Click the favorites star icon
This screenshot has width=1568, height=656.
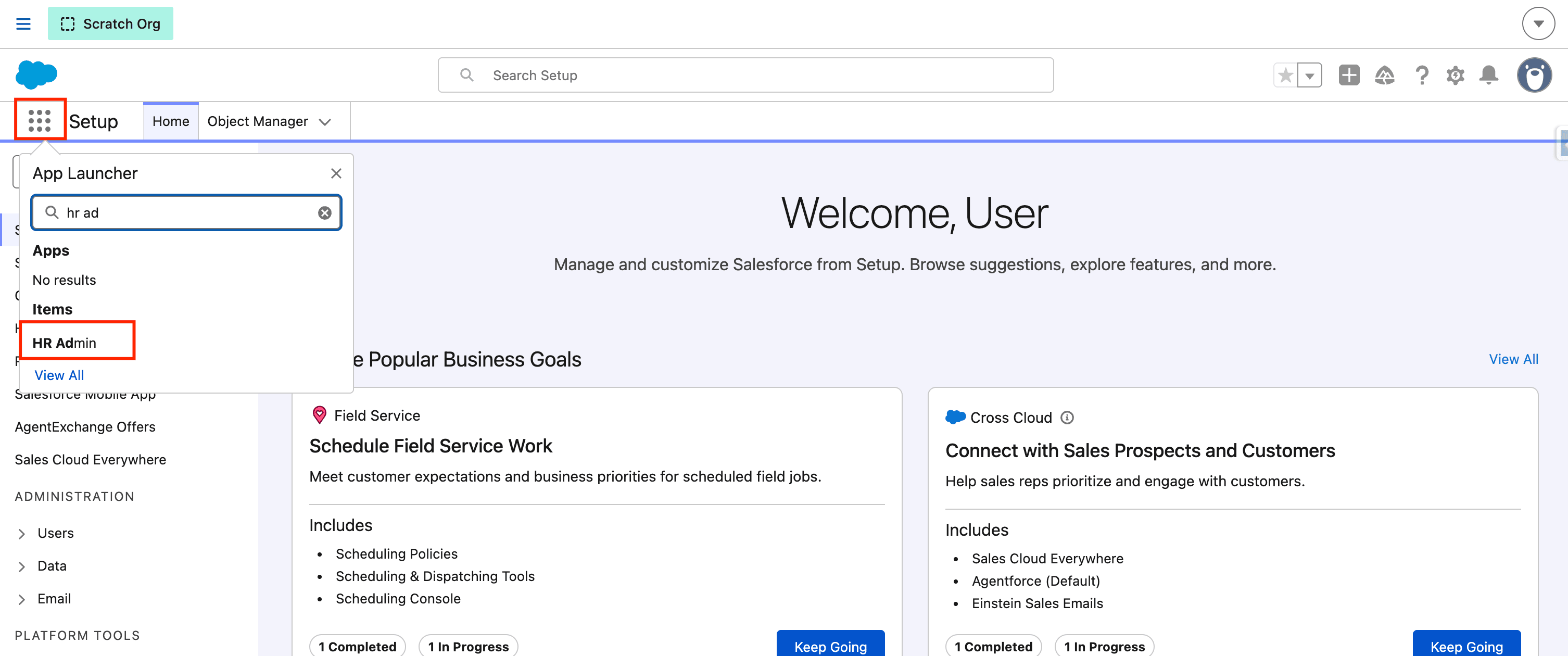[x=1285, y=75]
